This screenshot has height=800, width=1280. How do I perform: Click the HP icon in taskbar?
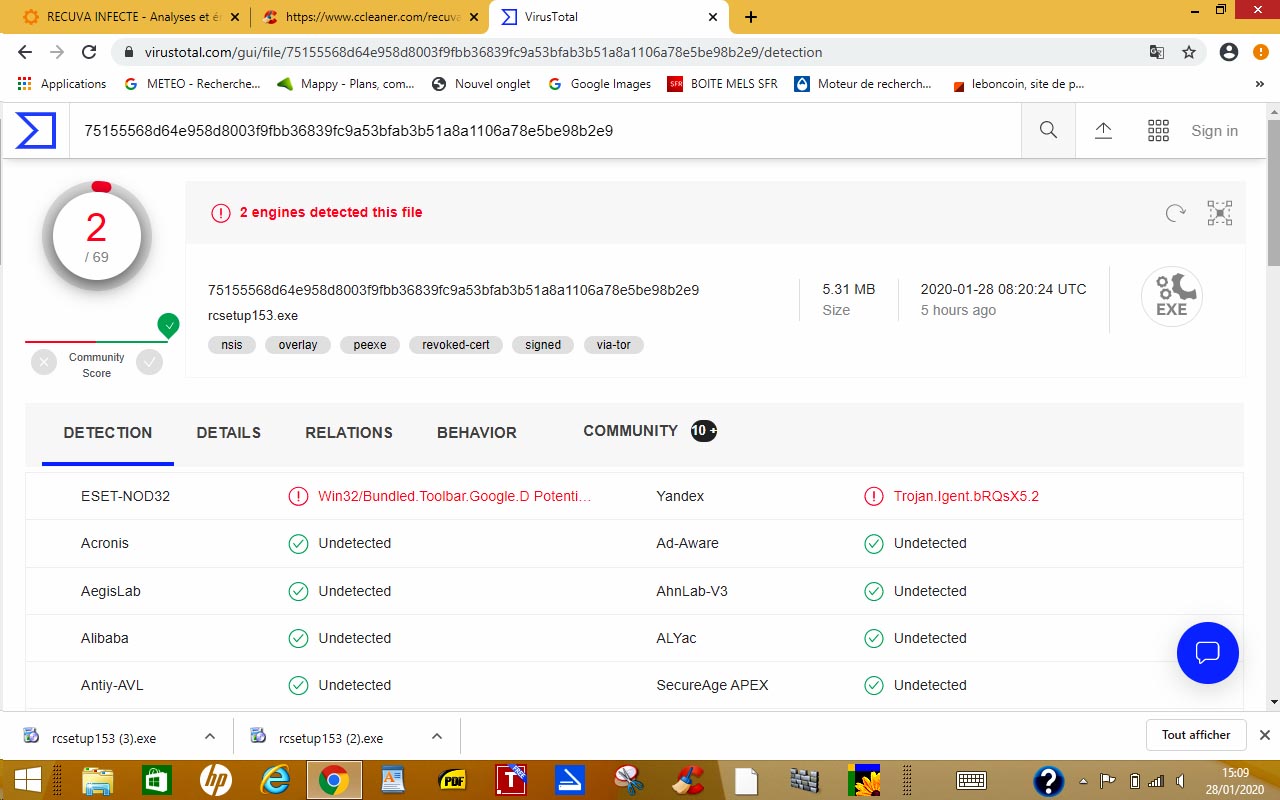click(216, 780)
